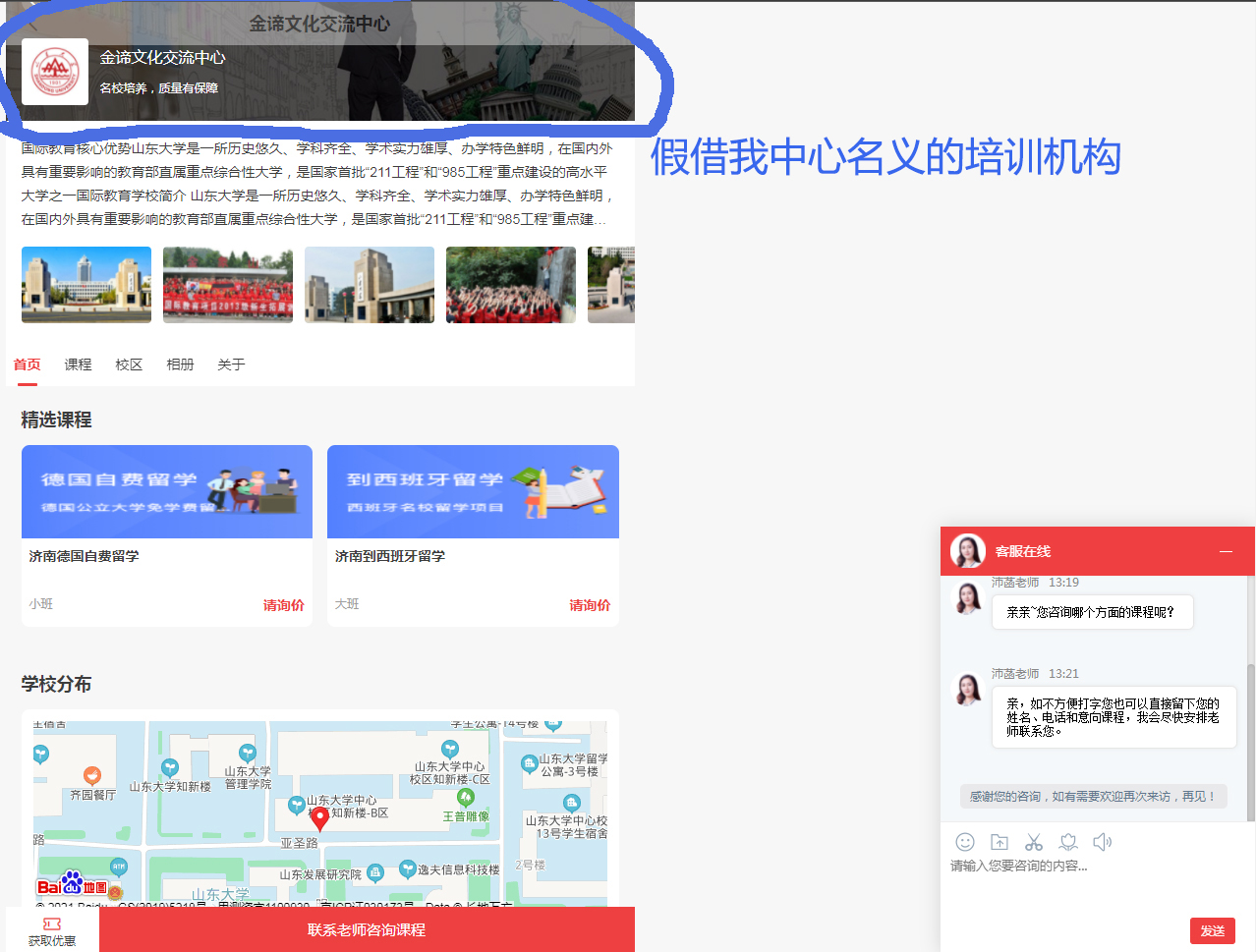This screenshot has height=952, width=1256.
Task: Open the third campus gate photo thumbnail
Action: point(370,285)
